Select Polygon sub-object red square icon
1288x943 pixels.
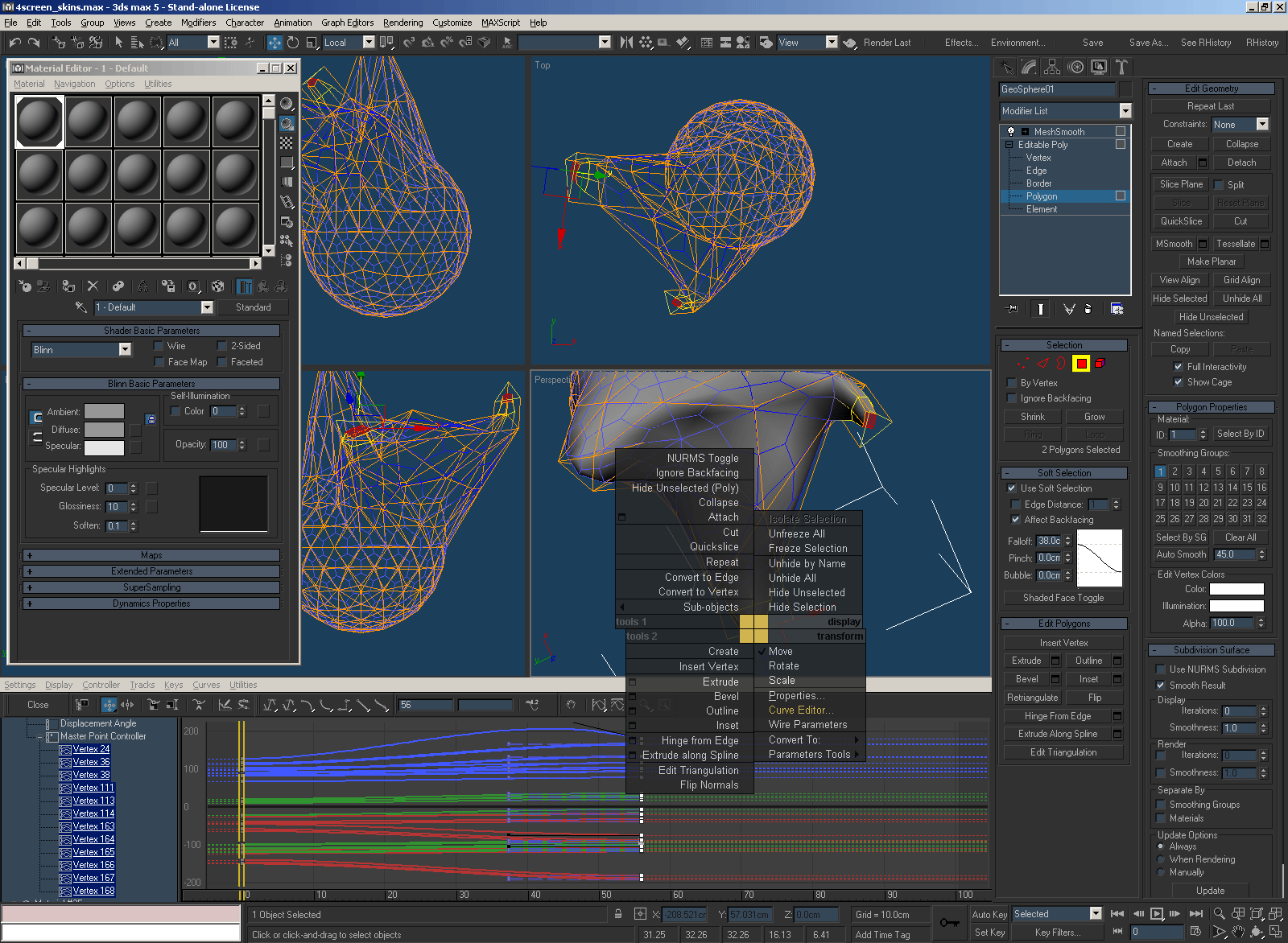(1081, 364)
